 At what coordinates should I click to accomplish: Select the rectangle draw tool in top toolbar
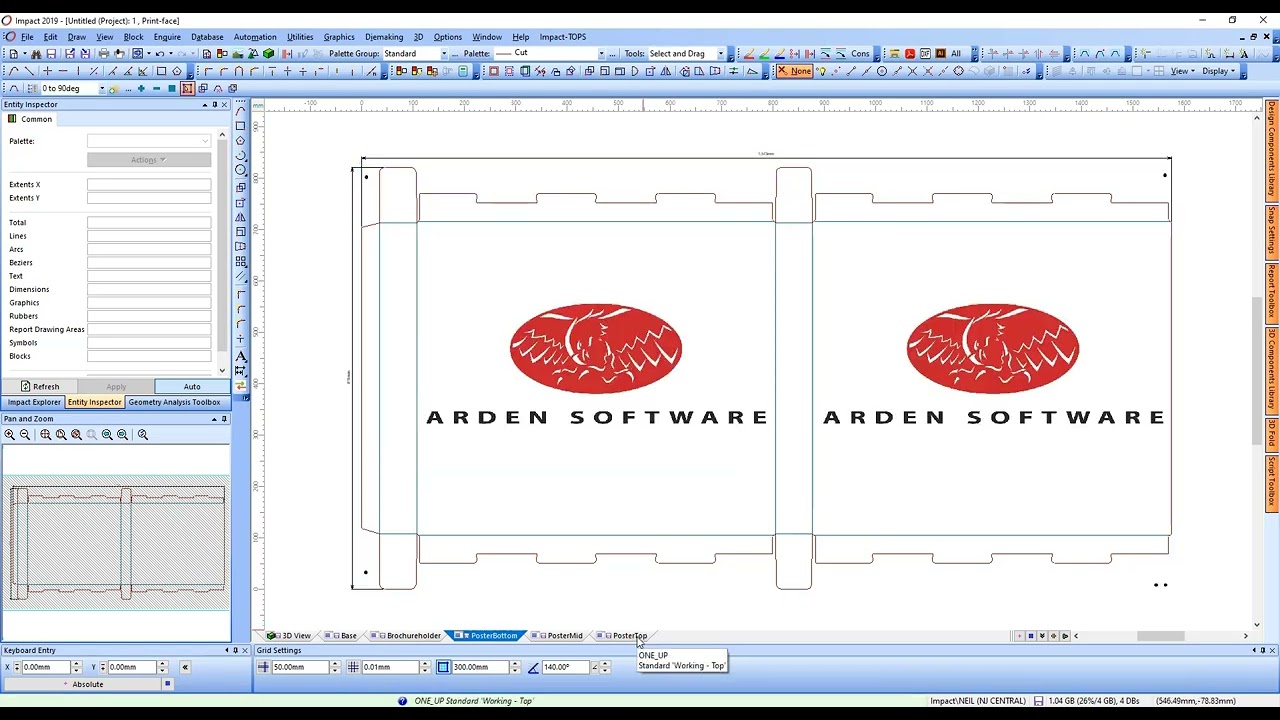(161, 71)
